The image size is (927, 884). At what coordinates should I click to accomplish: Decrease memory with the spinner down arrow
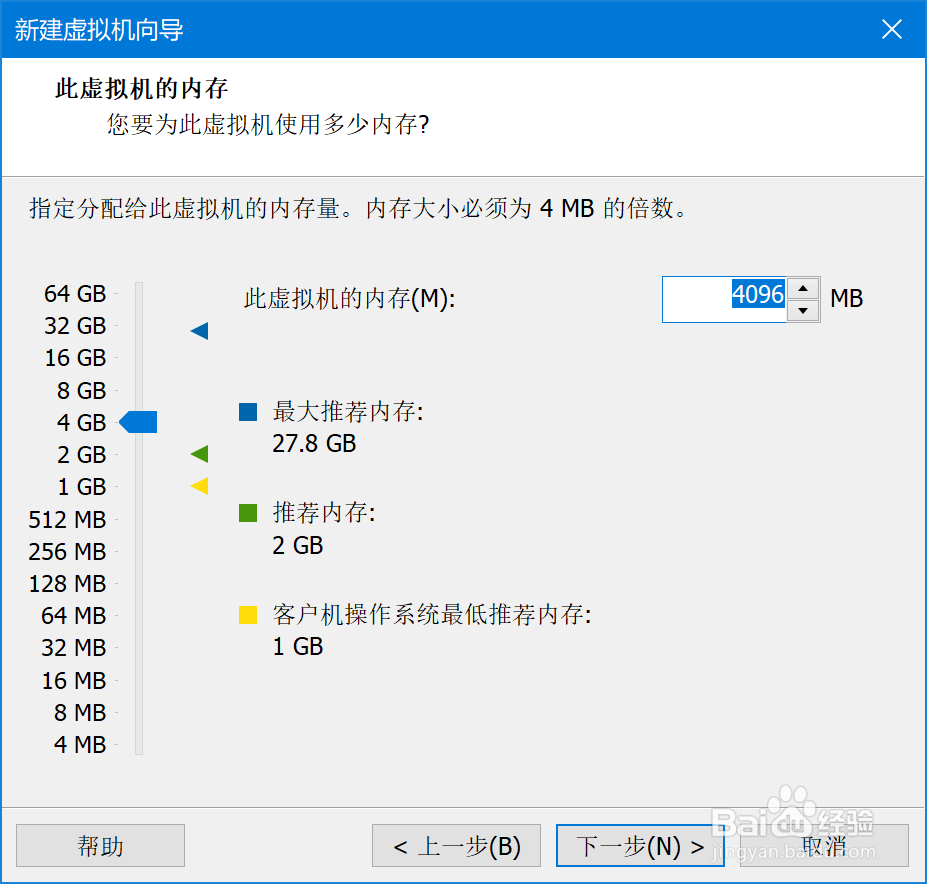(x=803, y=310)
